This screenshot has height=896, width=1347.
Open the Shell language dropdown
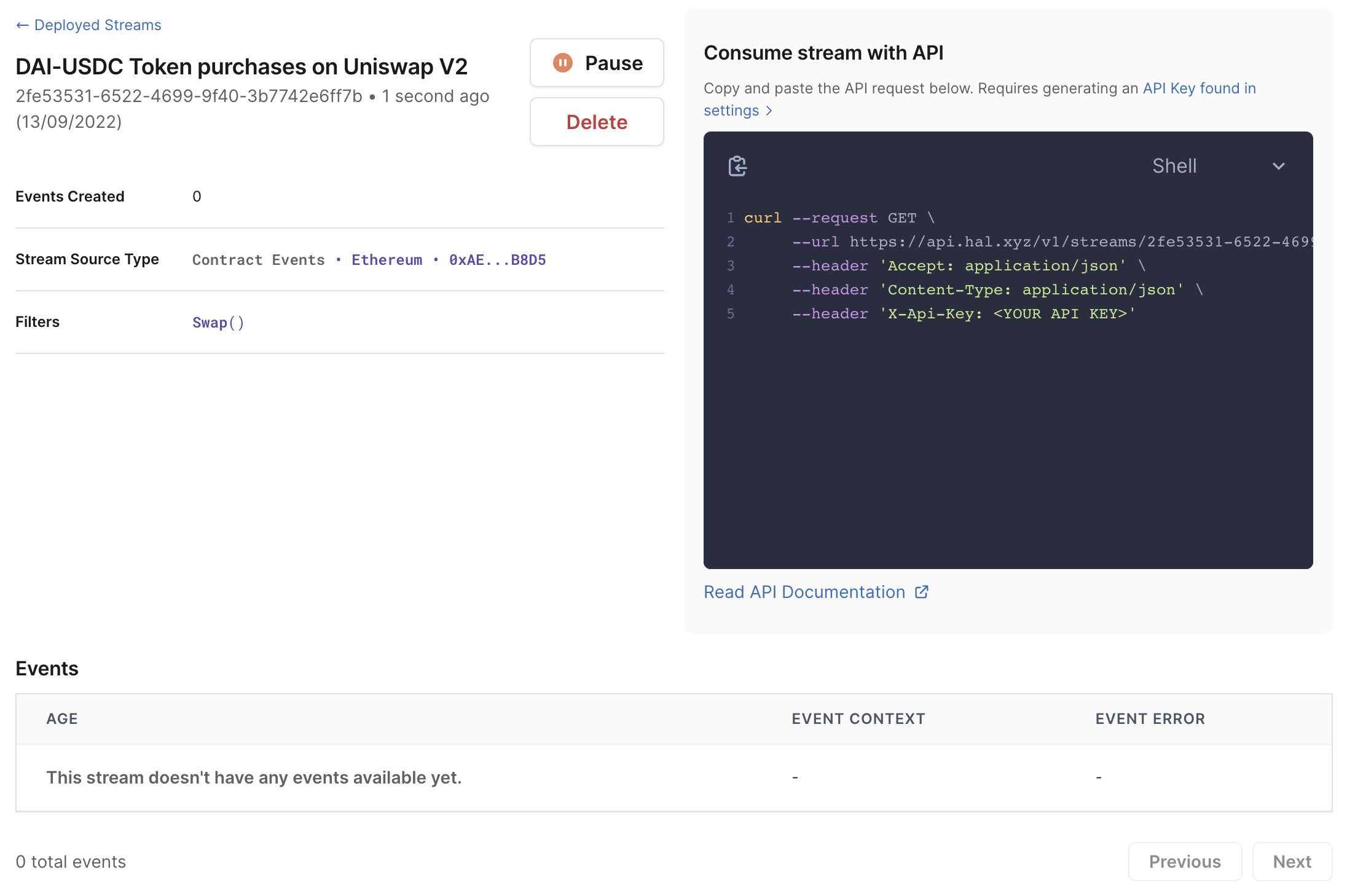pyautogui.click(x=1174, y=166)
